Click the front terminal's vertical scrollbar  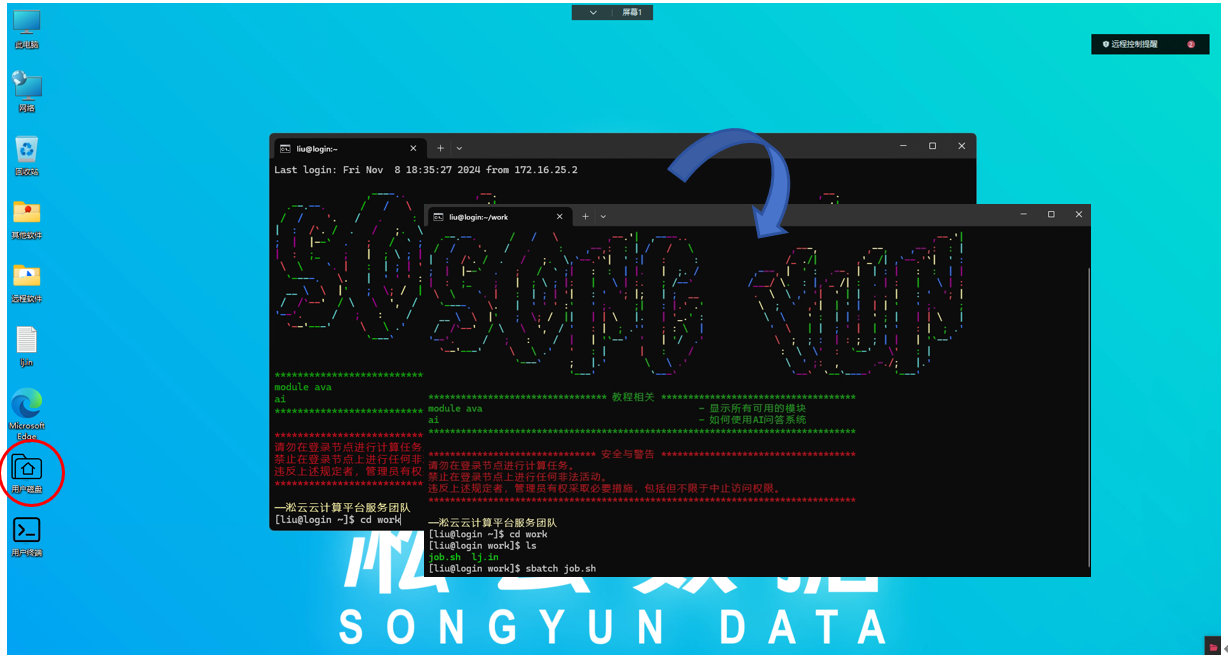pos(1086,400)
